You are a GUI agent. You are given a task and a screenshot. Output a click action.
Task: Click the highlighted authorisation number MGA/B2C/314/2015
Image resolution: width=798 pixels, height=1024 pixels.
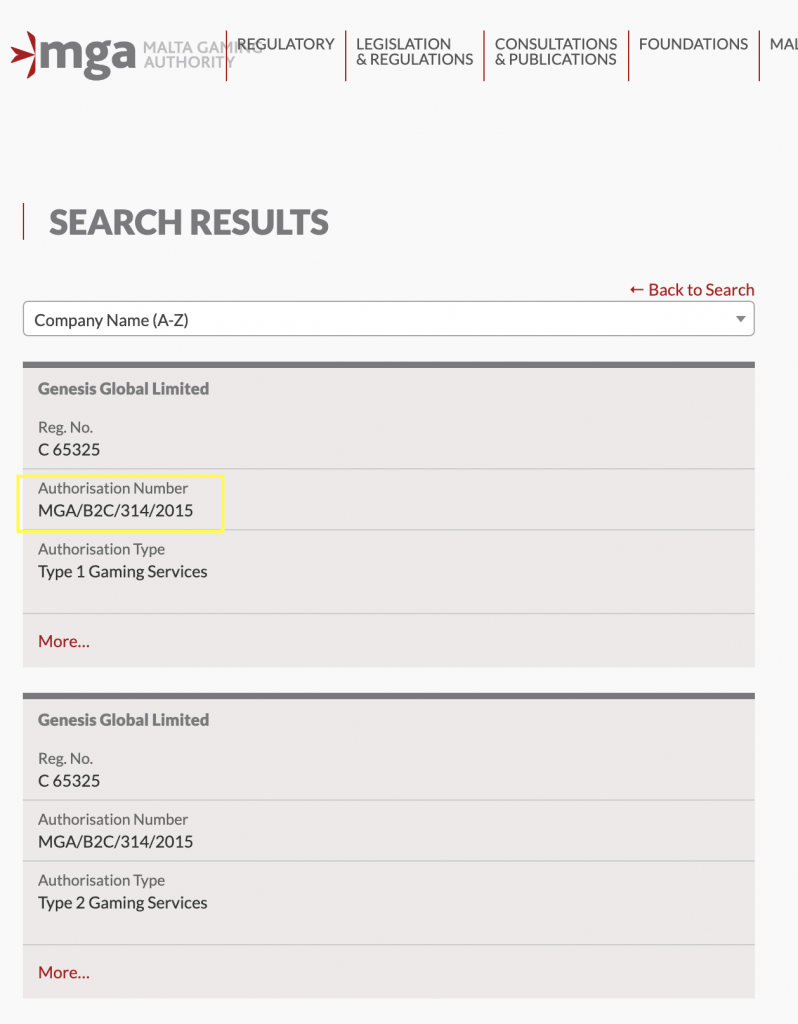116,511
